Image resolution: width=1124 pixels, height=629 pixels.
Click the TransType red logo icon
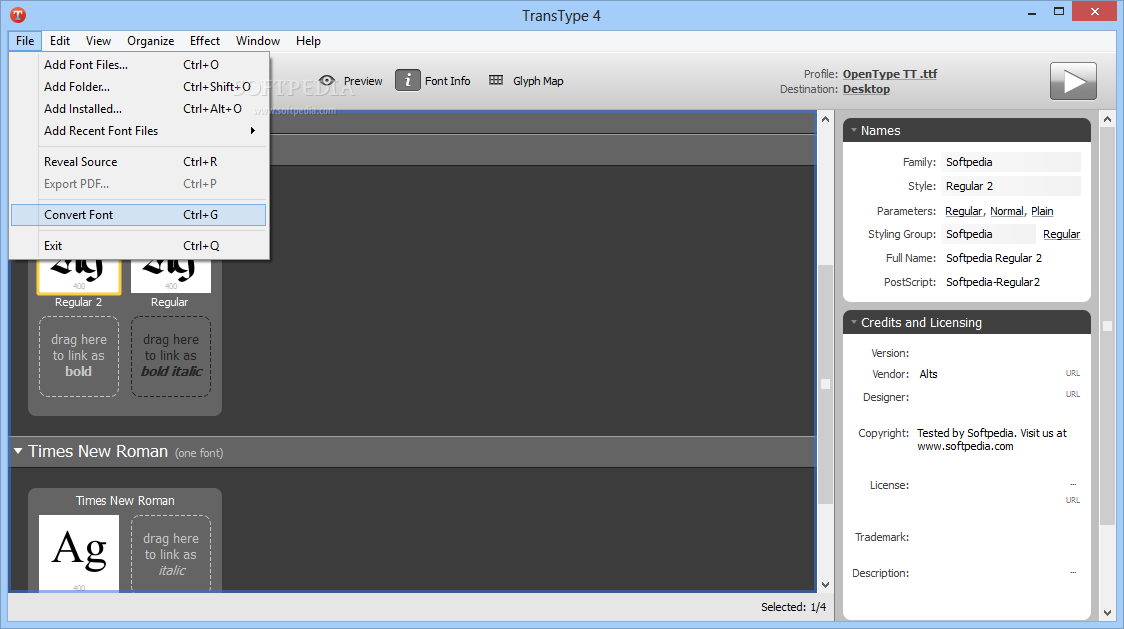(x=18, y=15)
